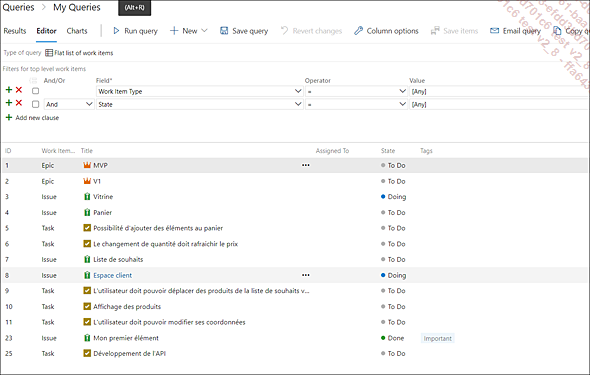Click the Save items icon
590x375 pixels.
(x=435, y=31)
